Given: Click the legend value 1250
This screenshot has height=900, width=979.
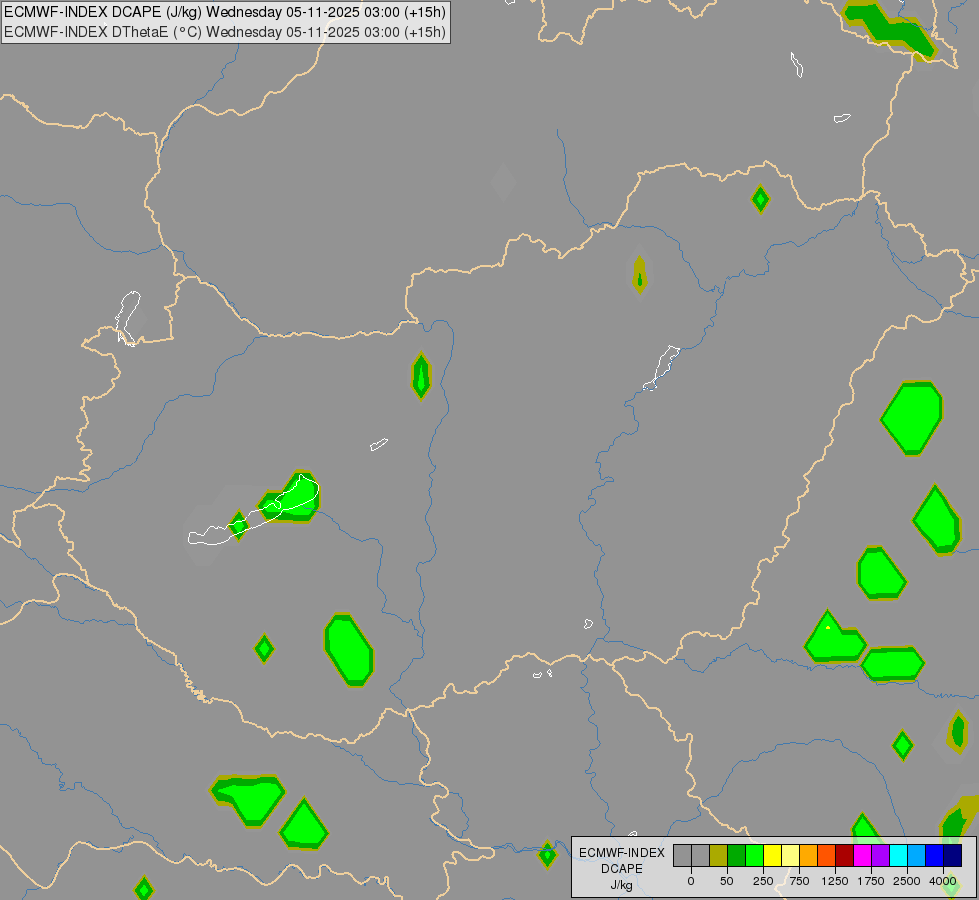Looking at the screenshot, I should [835, 881].
